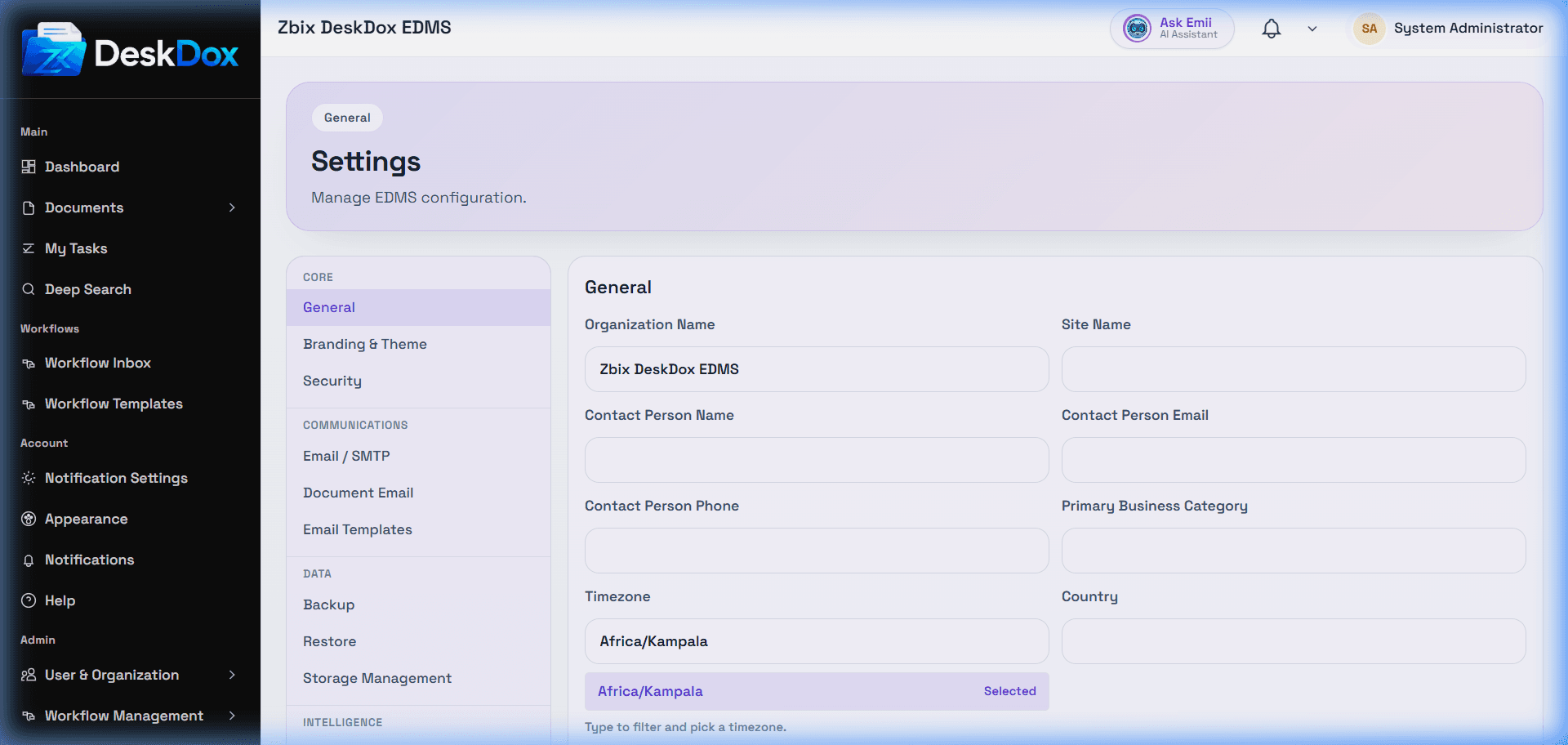Click the Workflow Management icon
Viewport: 1568px width, 745px height.
tap(29, 716)
